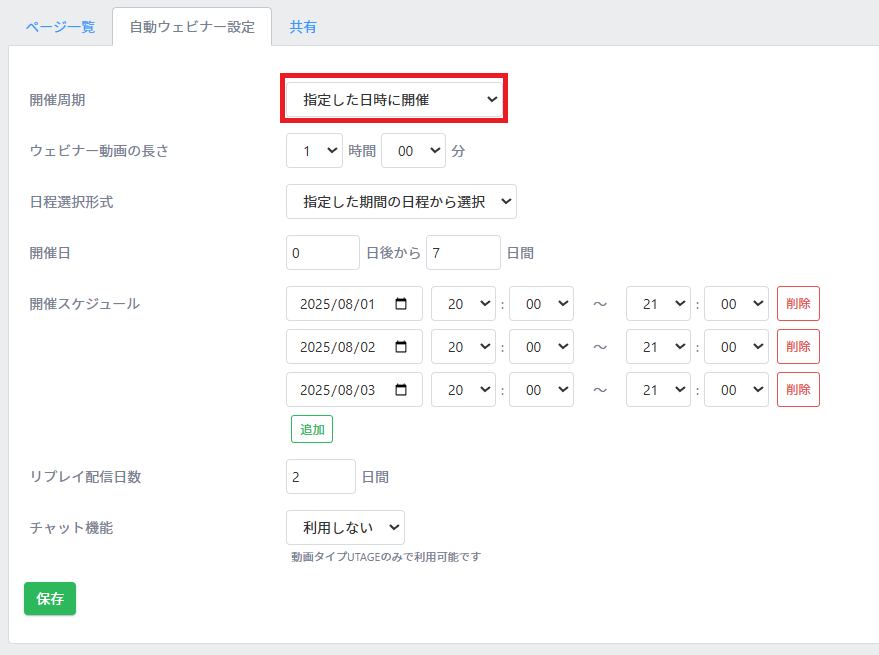Expand the 日程選択形式 dropdown
The height and width of the screenshot is (655, 879).
pos(401,201)
